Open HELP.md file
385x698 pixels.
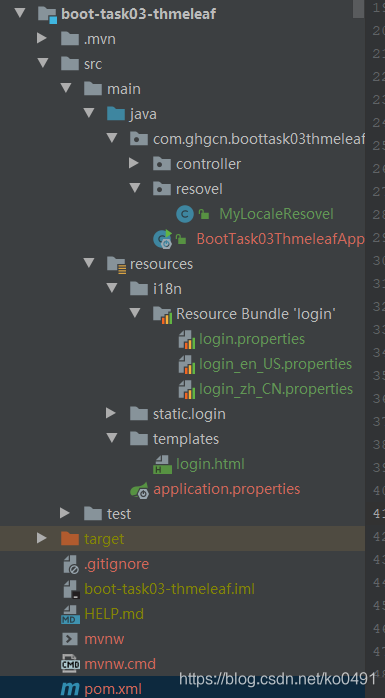(114, 614)
